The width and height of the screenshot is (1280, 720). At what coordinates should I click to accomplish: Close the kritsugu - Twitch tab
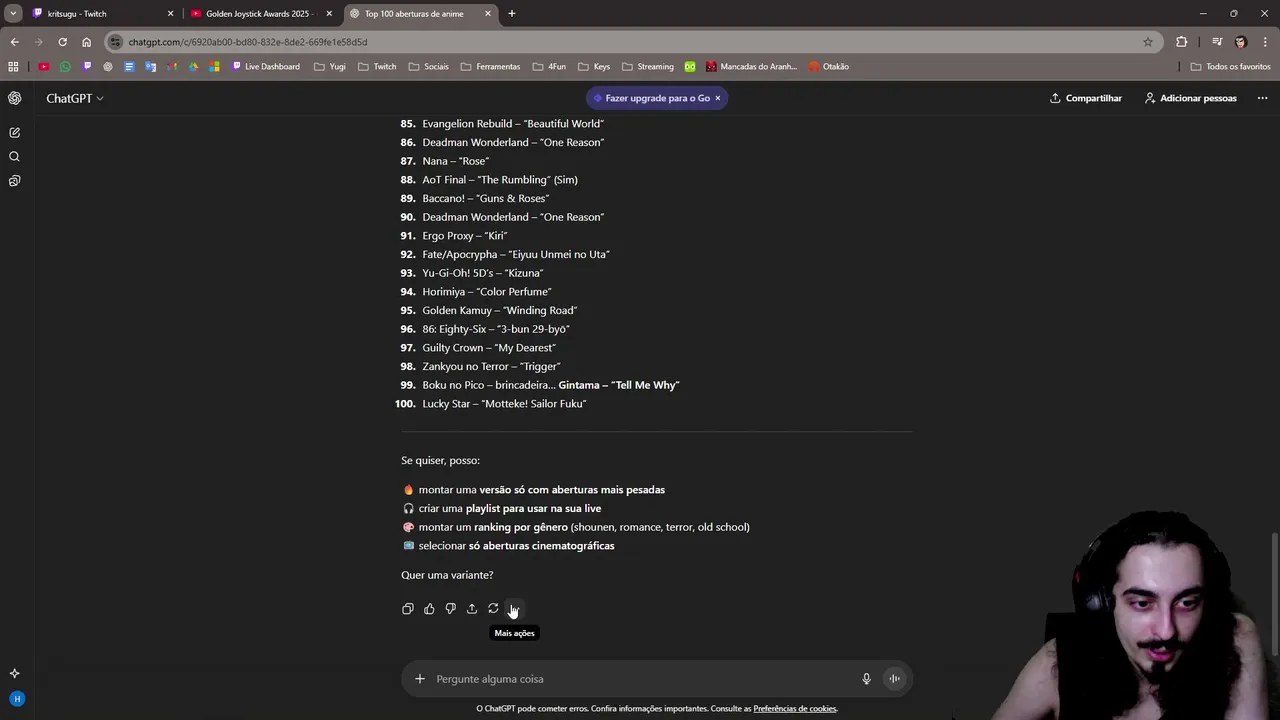[x=170, y=14]
